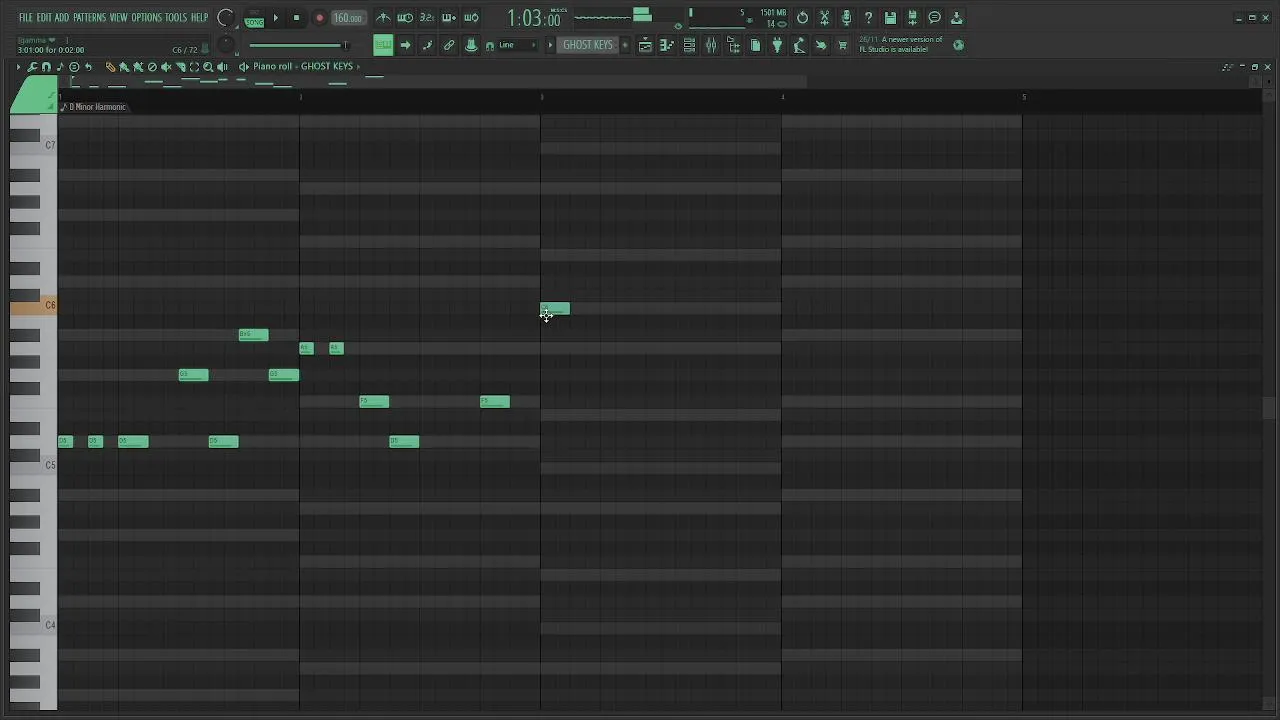Image resolution: width=1280 pixels, height=720 pixels.
Task: Open the ADD menu
Action: pos(62,18)
